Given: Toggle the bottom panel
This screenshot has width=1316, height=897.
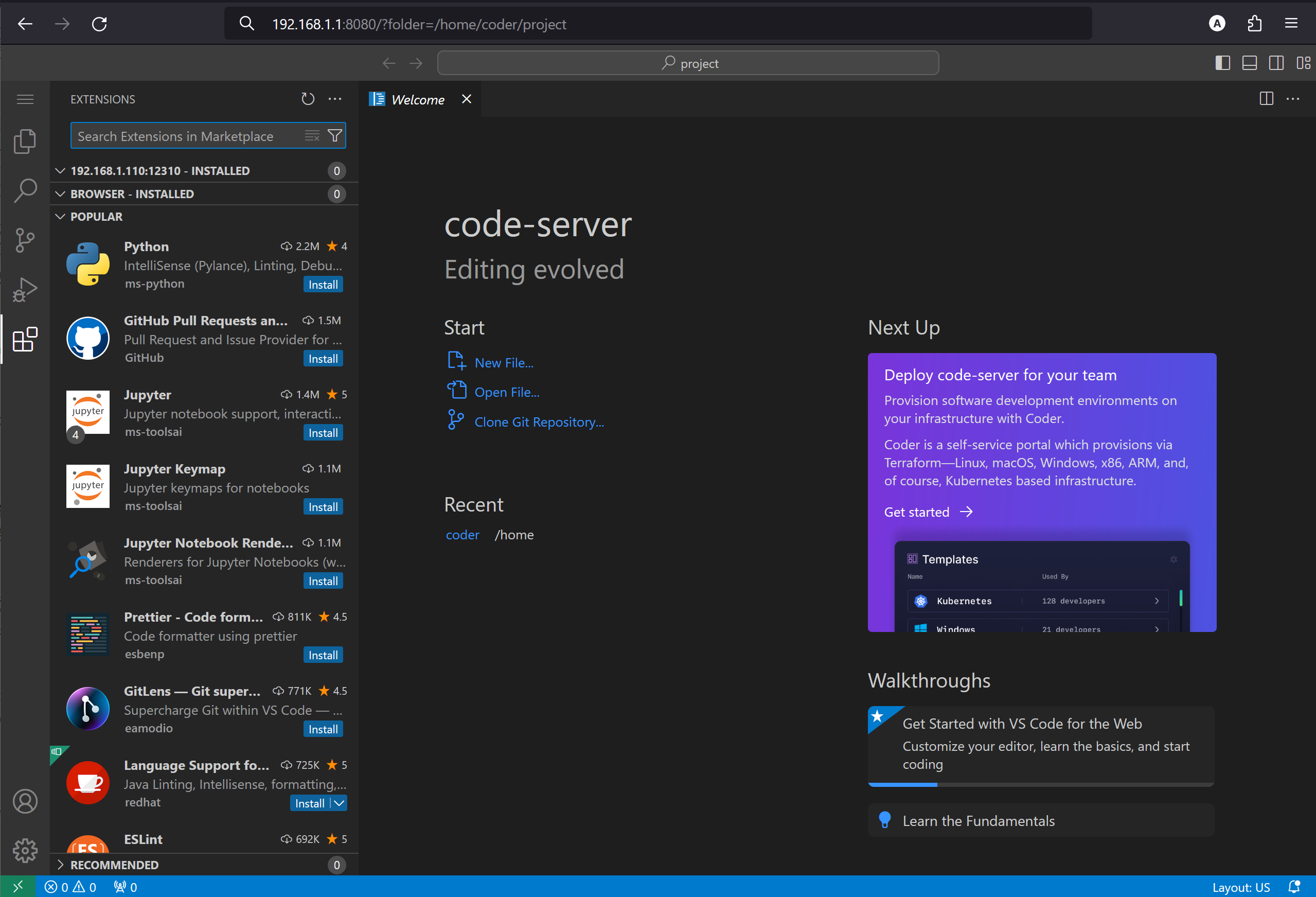Looking at the screenshot, I should (1250, 63).
